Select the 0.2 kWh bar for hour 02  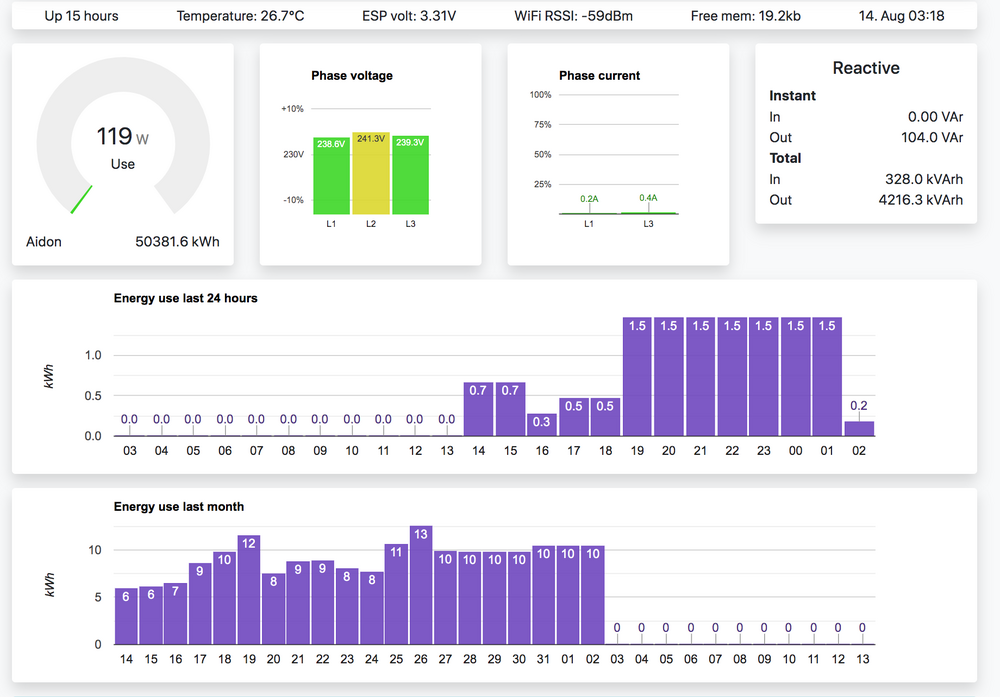tap(859, 428)
